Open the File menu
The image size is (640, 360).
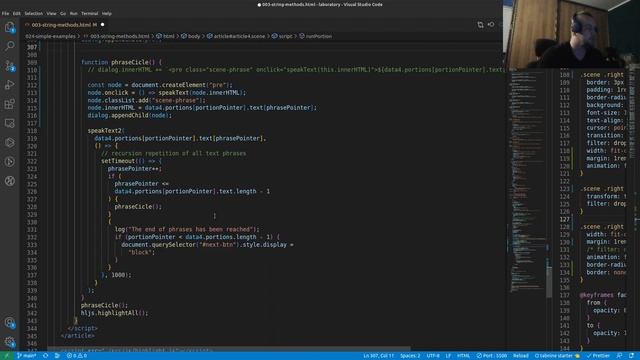tap(5, 13)
